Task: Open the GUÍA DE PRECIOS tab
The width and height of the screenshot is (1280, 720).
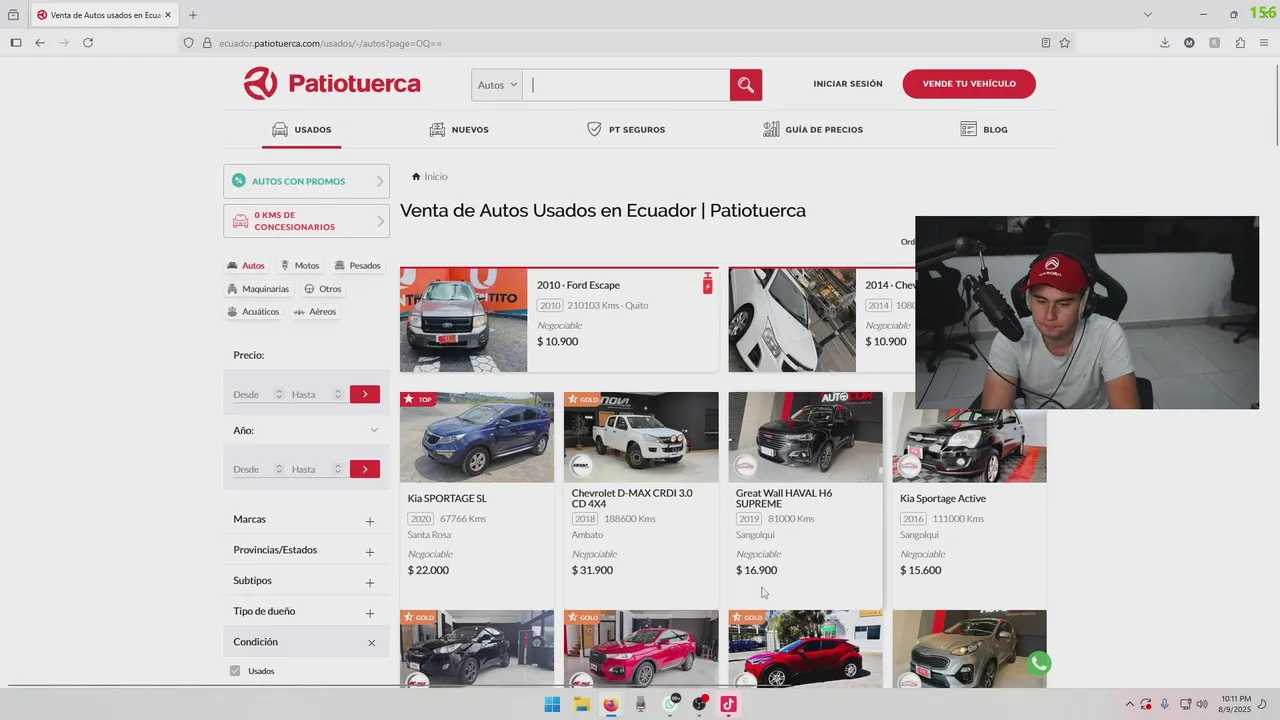Action: click(x=813, y=130)
